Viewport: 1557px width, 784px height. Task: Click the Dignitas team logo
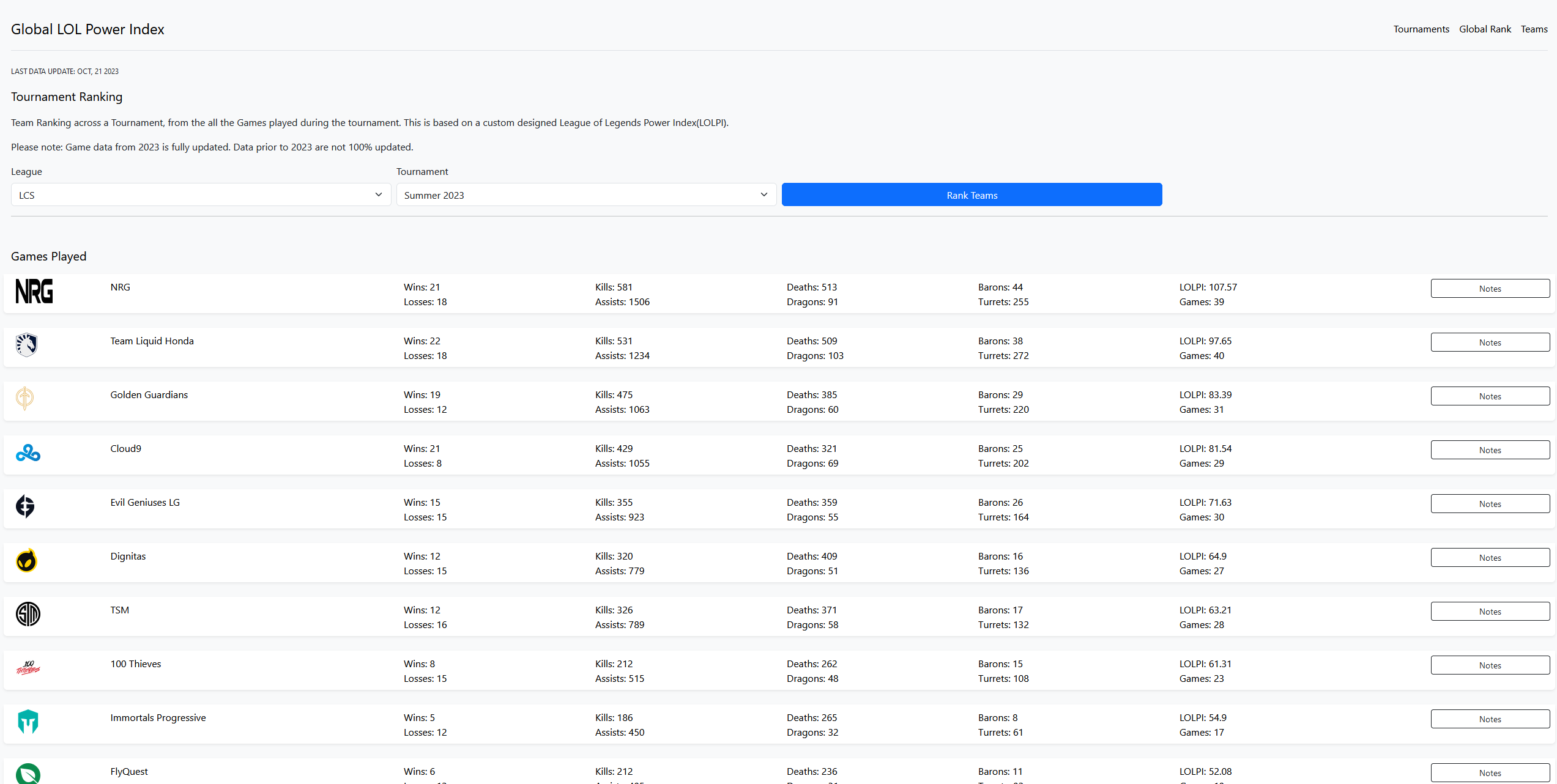pyautogui.click(x=26, y=560)
